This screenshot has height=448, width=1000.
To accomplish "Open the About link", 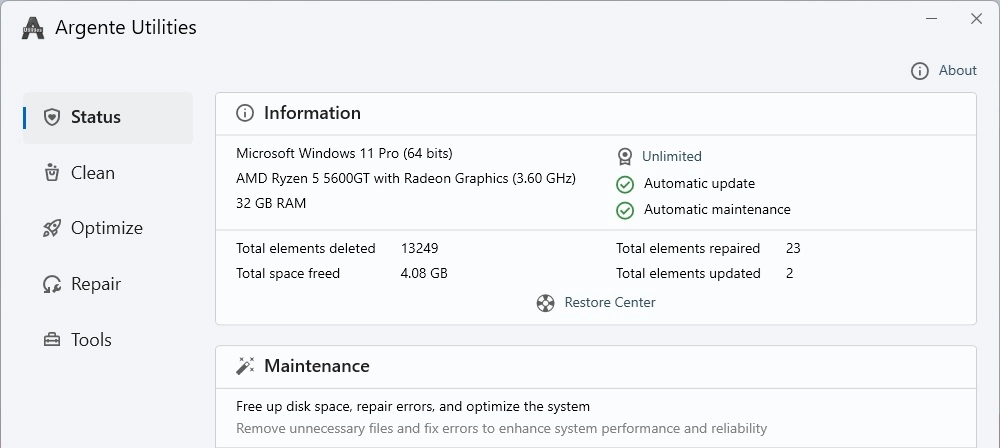I will [957, 71].
